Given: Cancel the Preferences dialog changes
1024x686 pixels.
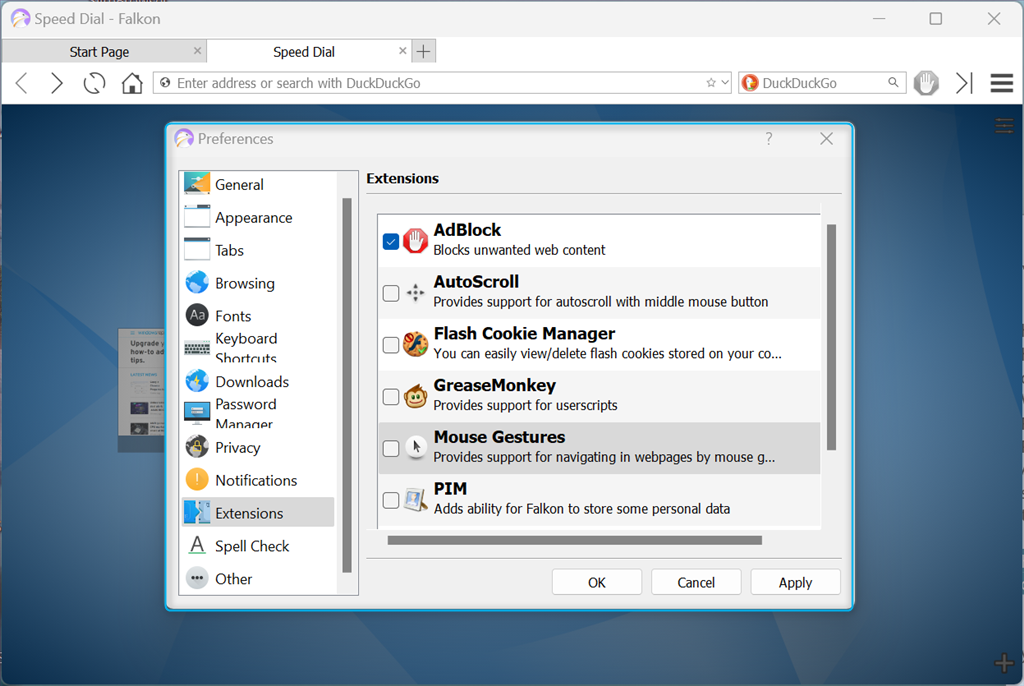Looking at the screenshot, I should 696,582.
